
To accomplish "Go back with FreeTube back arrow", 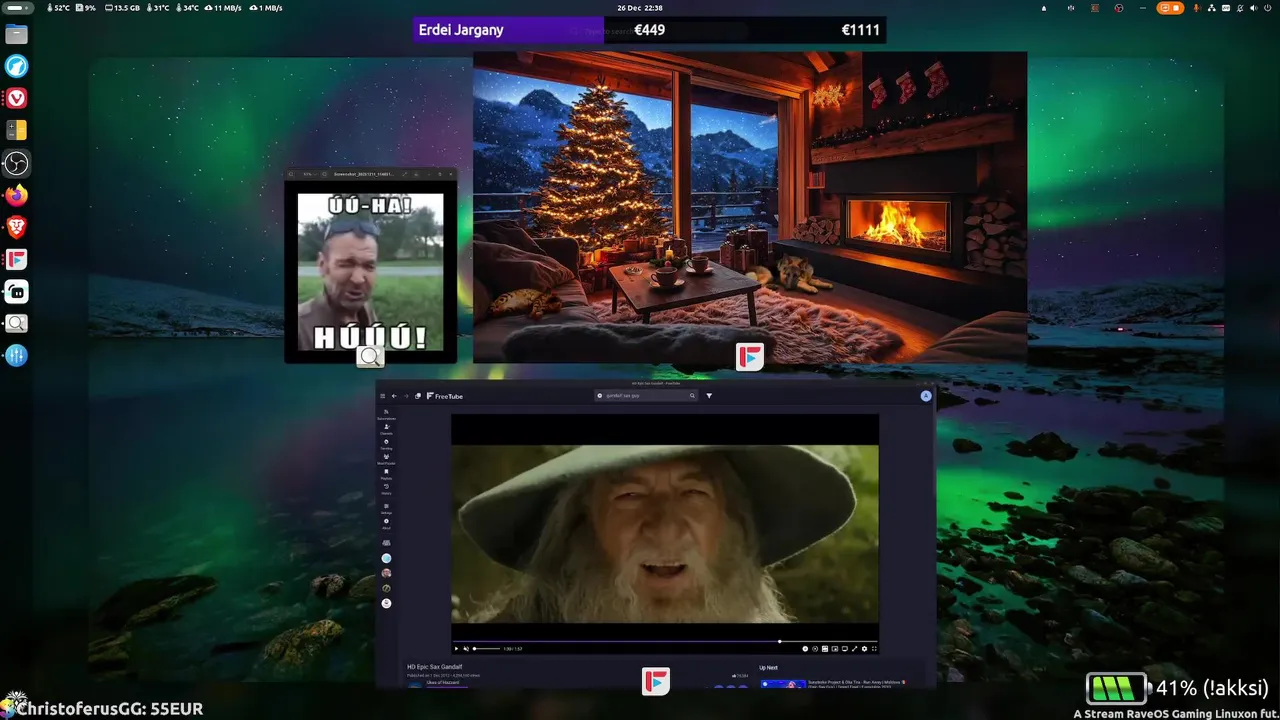I will pos(394,396).
